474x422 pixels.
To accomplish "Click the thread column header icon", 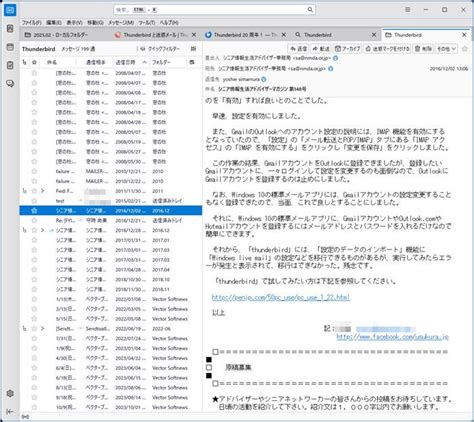I will tap(25, 62).
